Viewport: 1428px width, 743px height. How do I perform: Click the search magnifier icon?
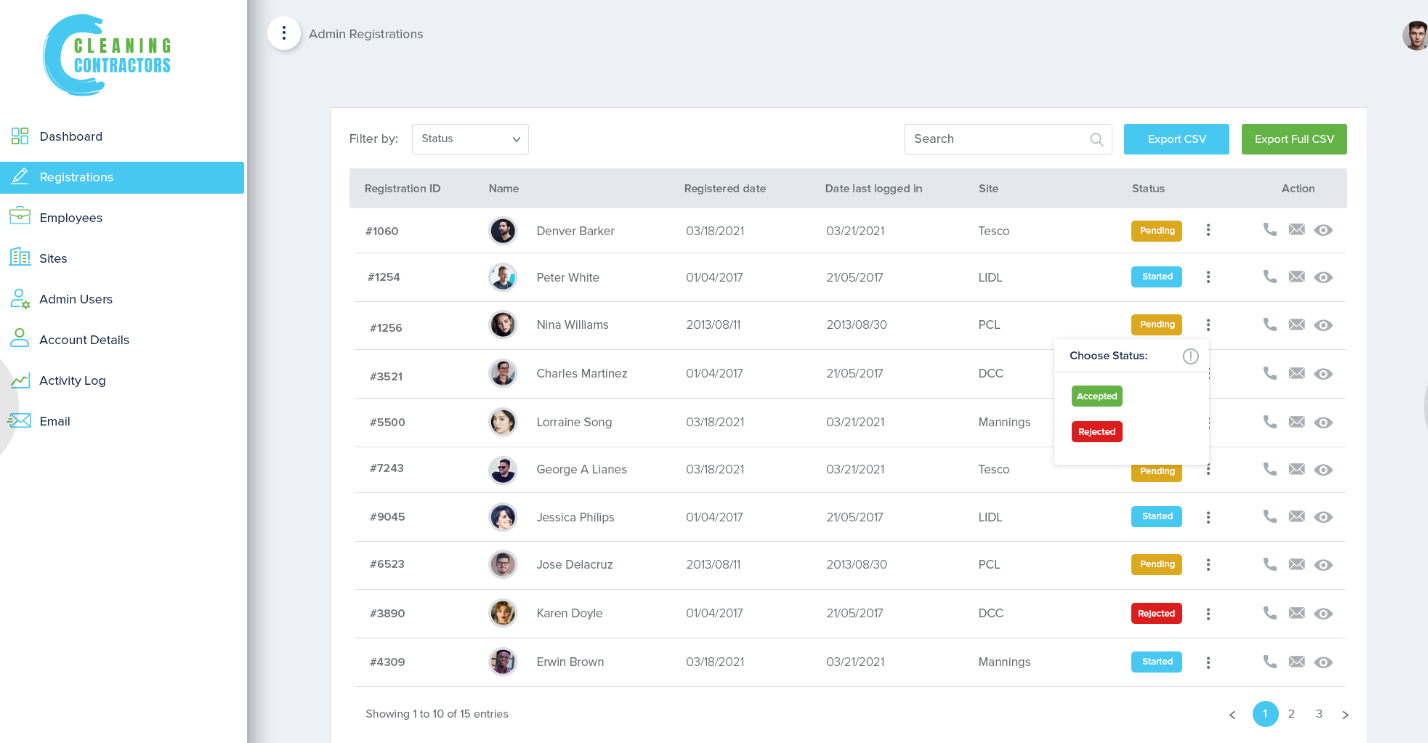[1097, 140]
